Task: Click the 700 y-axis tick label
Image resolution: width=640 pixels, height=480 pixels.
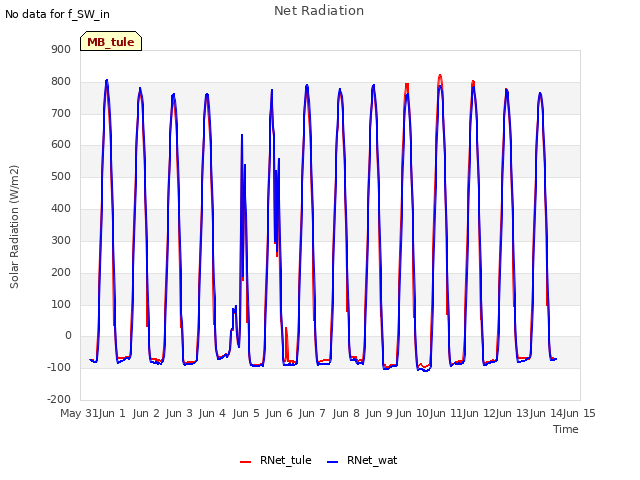Action: pos(61,113)
